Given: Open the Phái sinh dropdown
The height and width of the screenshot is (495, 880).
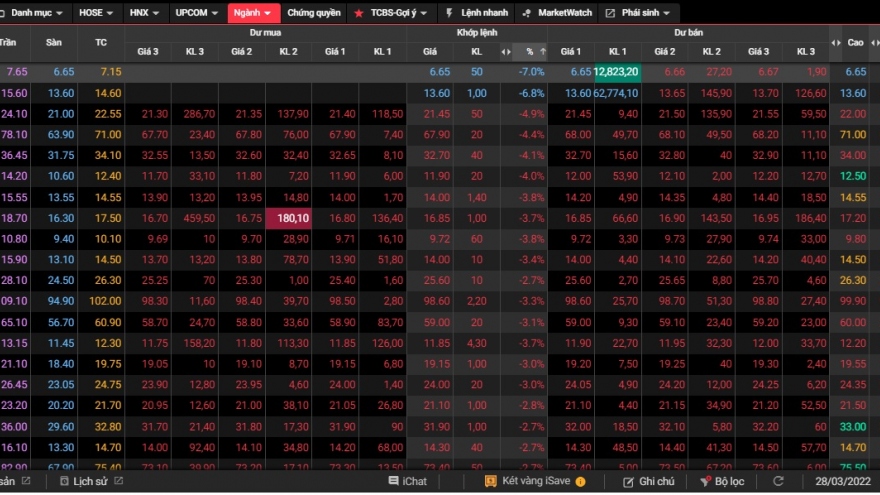Looking at the screenshot, I should tap(638, 13).
